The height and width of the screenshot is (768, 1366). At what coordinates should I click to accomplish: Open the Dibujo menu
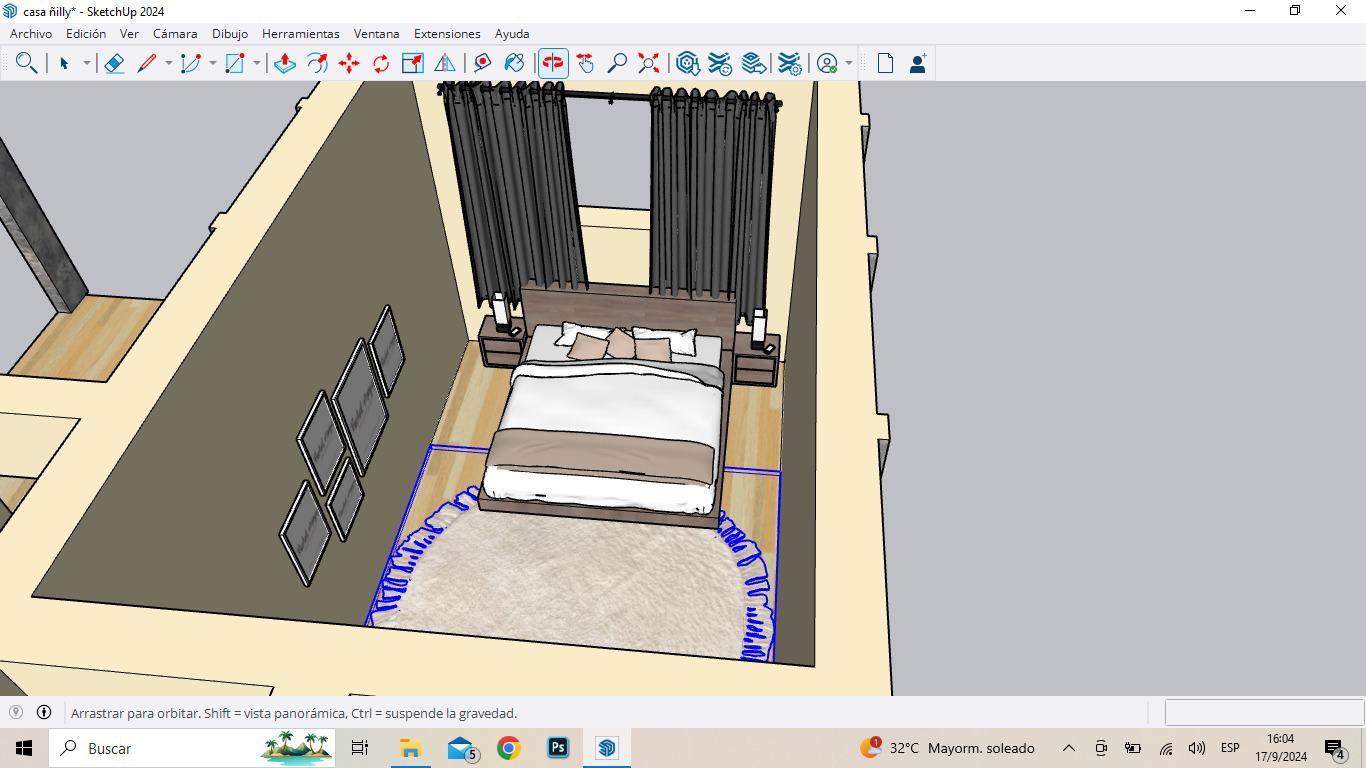(x=230, y=33)
